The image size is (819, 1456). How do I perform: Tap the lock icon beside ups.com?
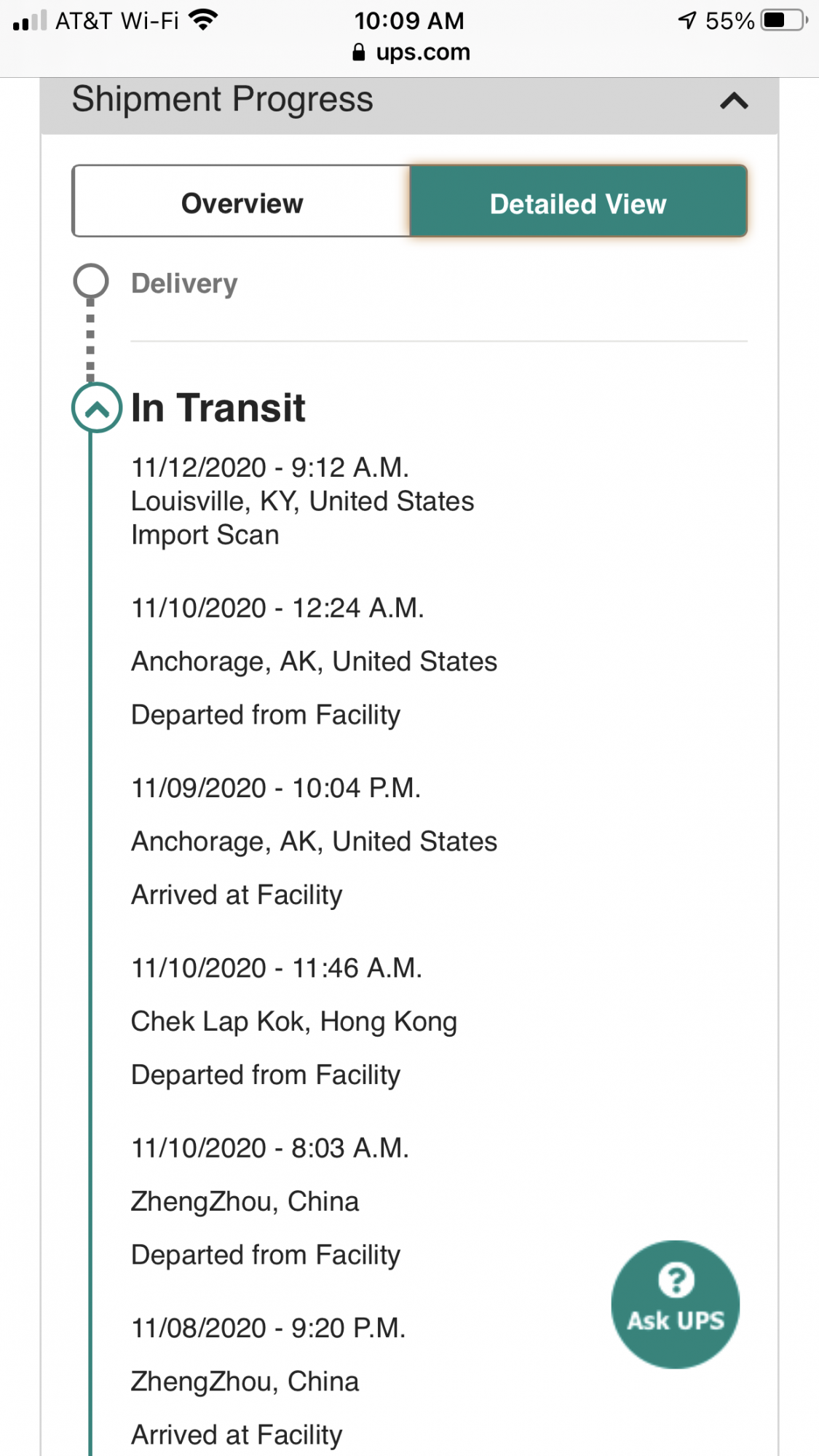(x=358, y=52)
